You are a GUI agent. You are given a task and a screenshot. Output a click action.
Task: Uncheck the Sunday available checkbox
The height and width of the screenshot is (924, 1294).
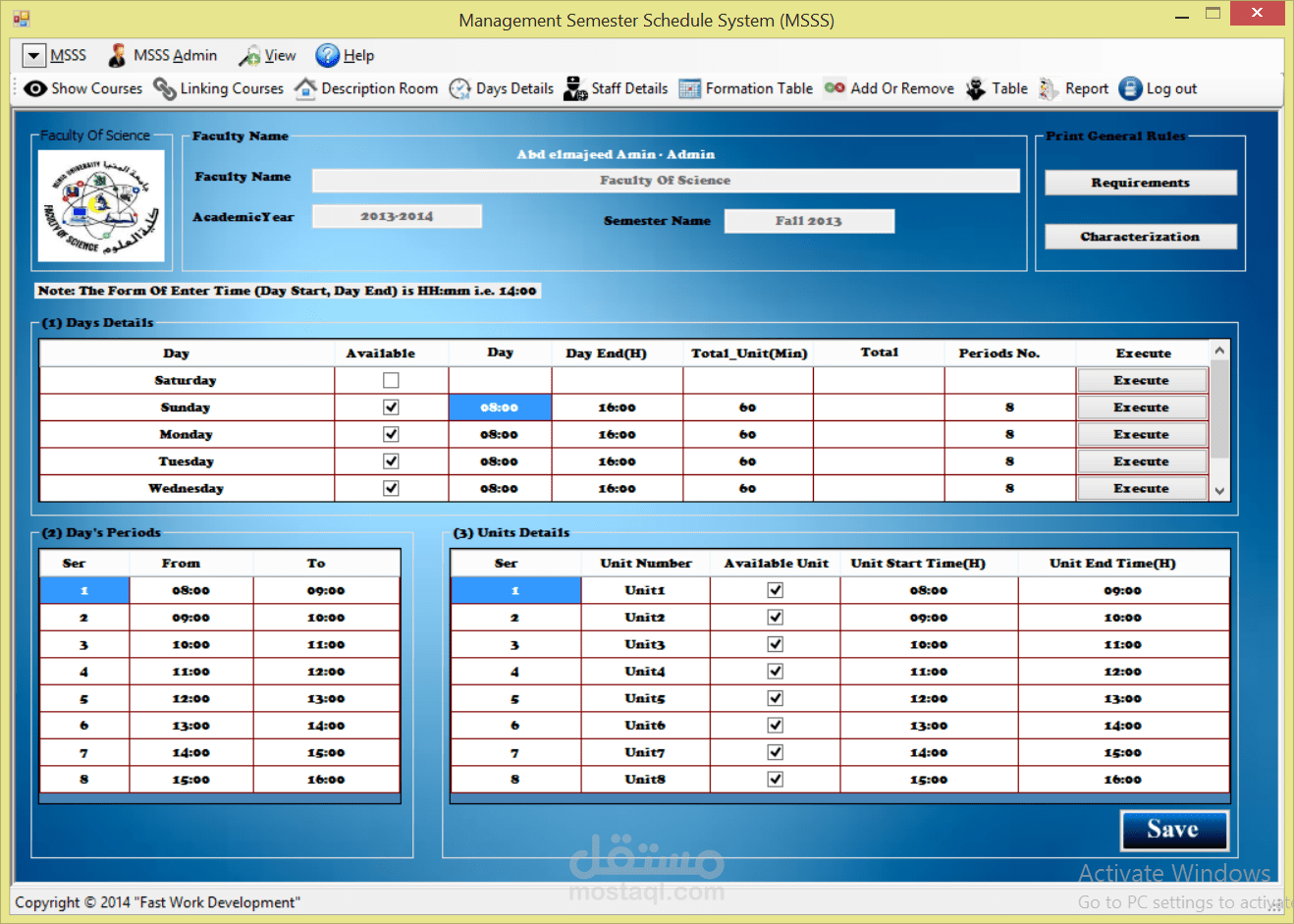tap(391, 408)
